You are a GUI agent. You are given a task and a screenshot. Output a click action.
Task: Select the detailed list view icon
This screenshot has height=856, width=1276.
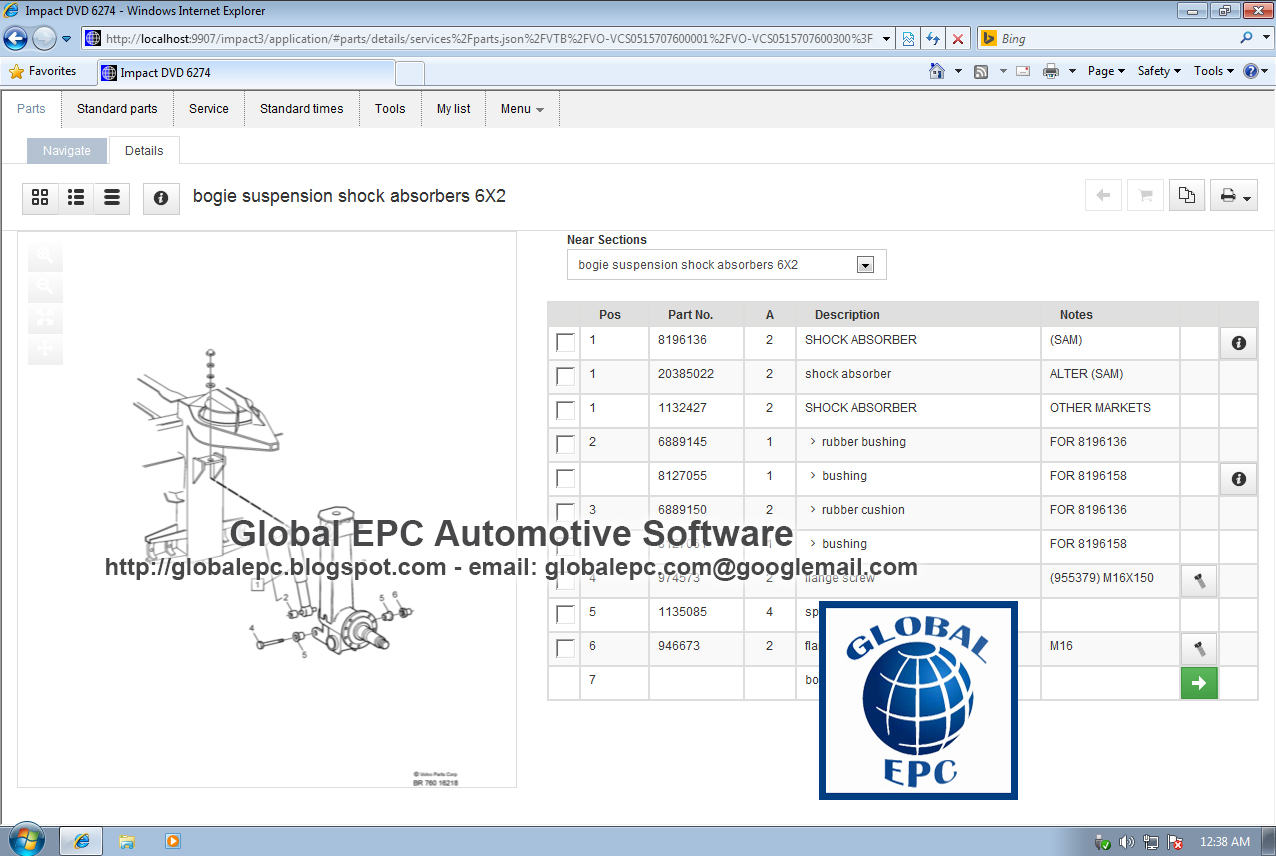[x=111, y=198]
